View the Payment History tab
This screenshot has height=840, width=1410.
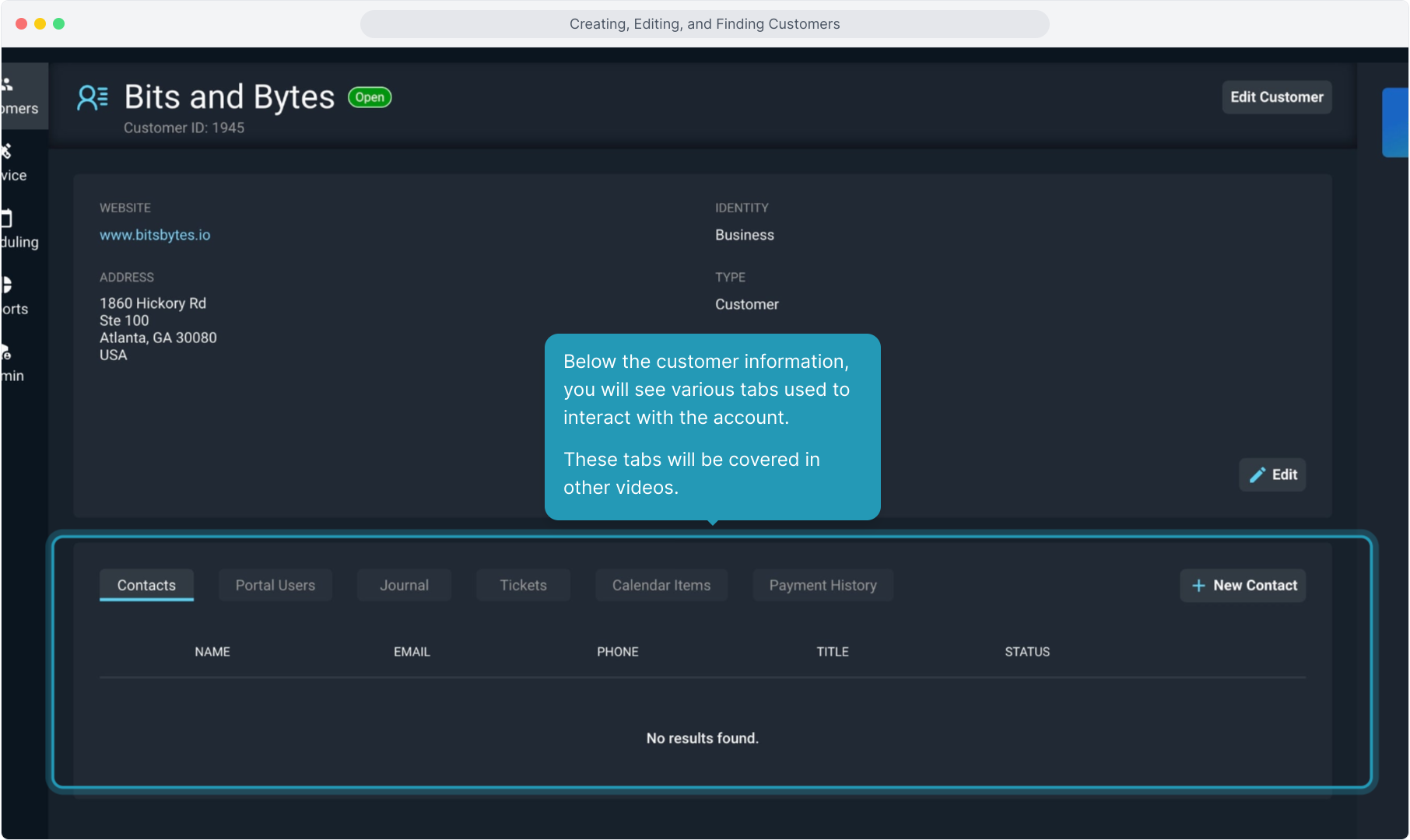tap(822, 586)
